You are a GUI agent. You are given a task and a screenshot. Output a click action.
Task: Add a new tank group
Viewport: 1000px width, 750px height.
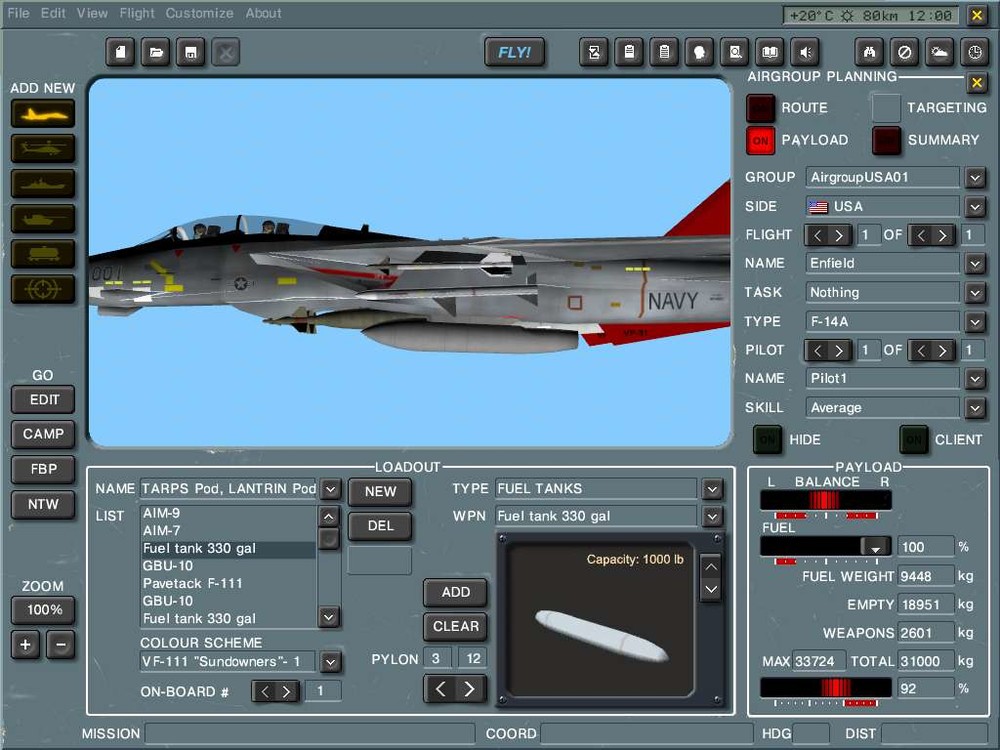[42, 219]
